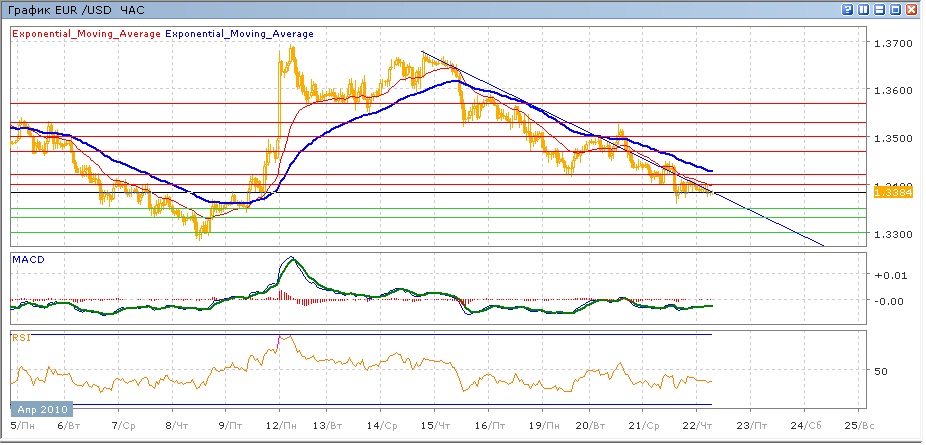This screenshot has width=926, height=445.
Task: Click the RSI 50 level label
Action: [x=881, y=371]
